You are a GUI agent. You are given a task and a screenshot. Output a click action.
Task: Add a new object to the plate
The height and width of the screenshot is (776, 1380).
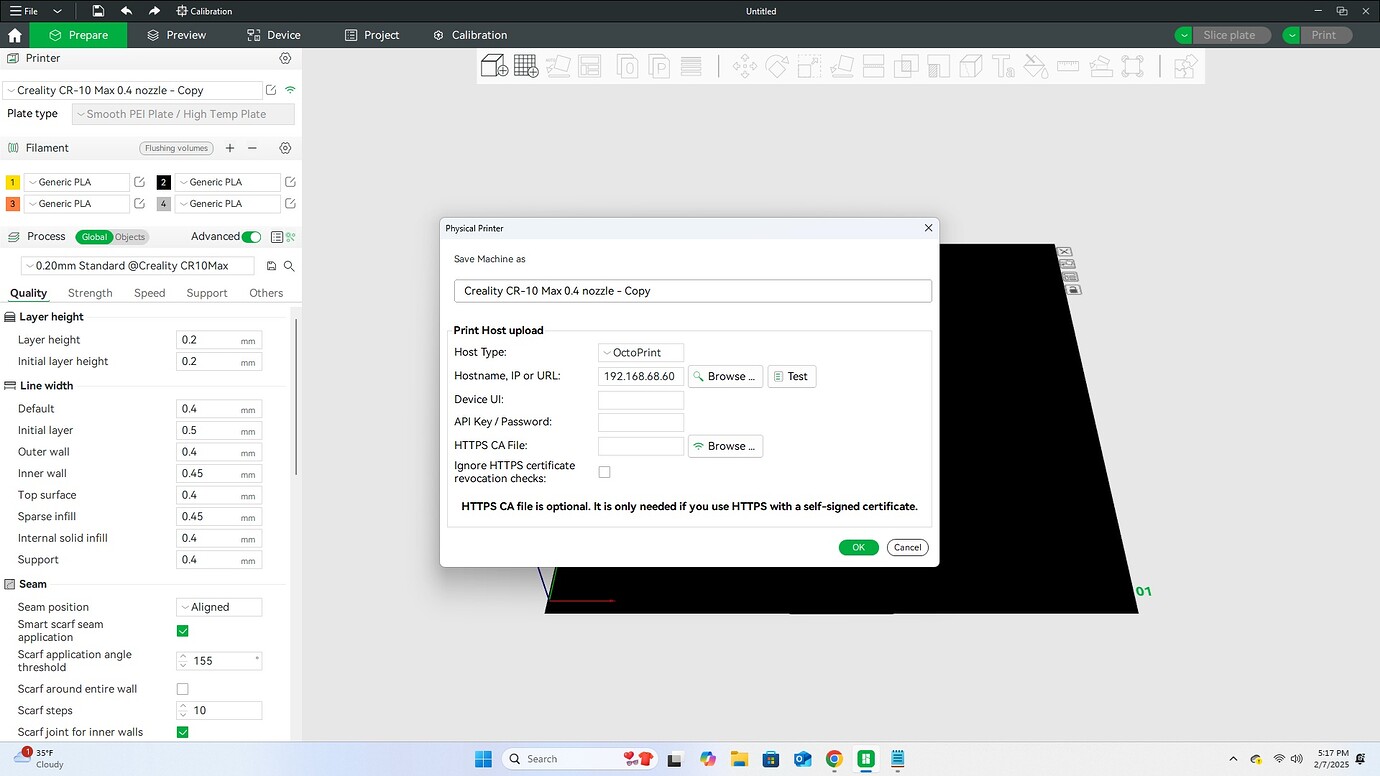493,65
